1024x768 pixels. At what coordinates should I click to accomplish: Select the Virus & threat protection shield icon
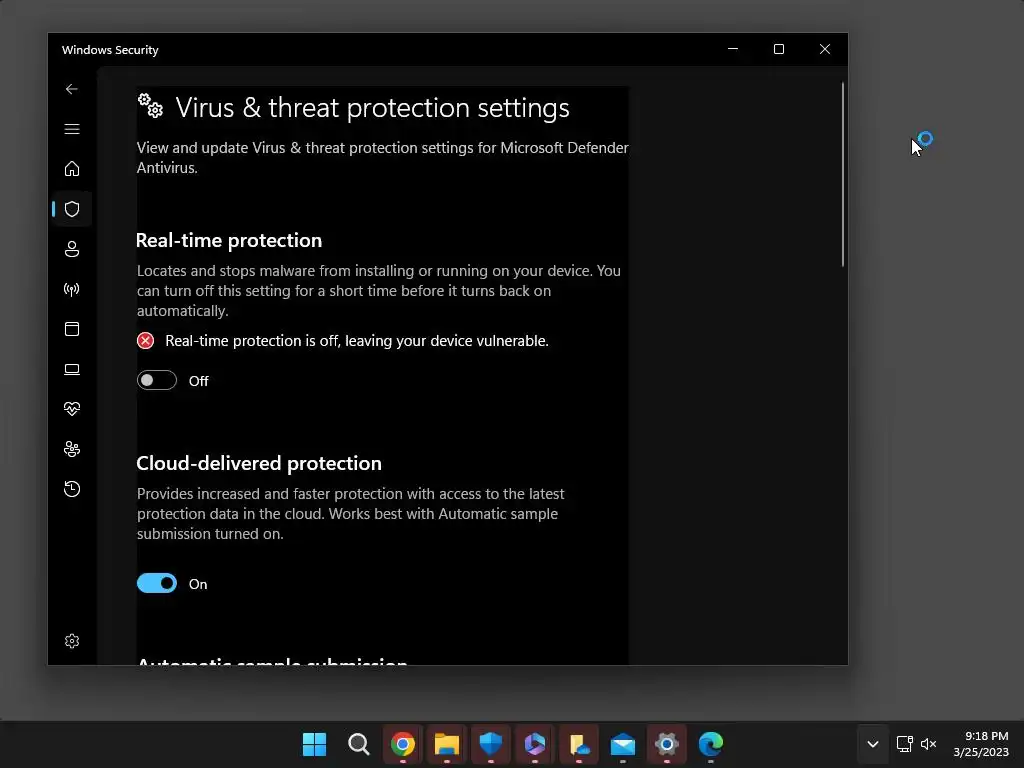[x=72, y=209]
